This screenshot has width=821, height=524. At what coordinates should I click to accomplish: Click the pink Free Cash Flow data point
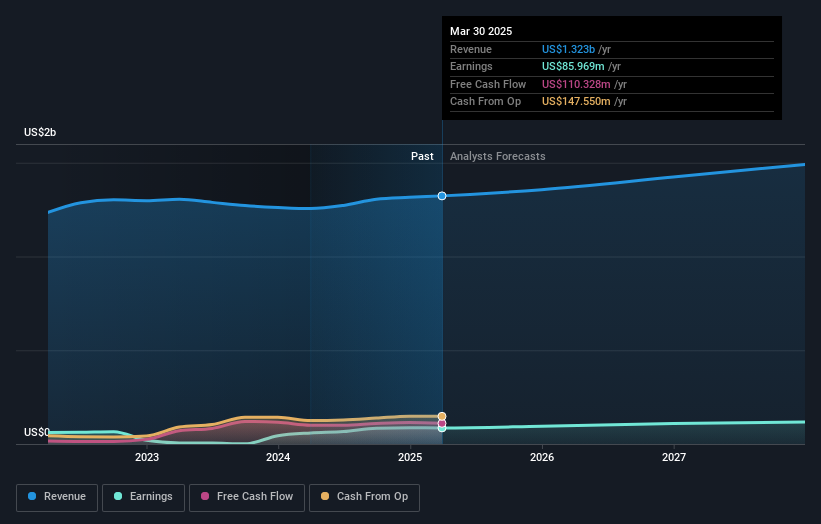(442, 423)
